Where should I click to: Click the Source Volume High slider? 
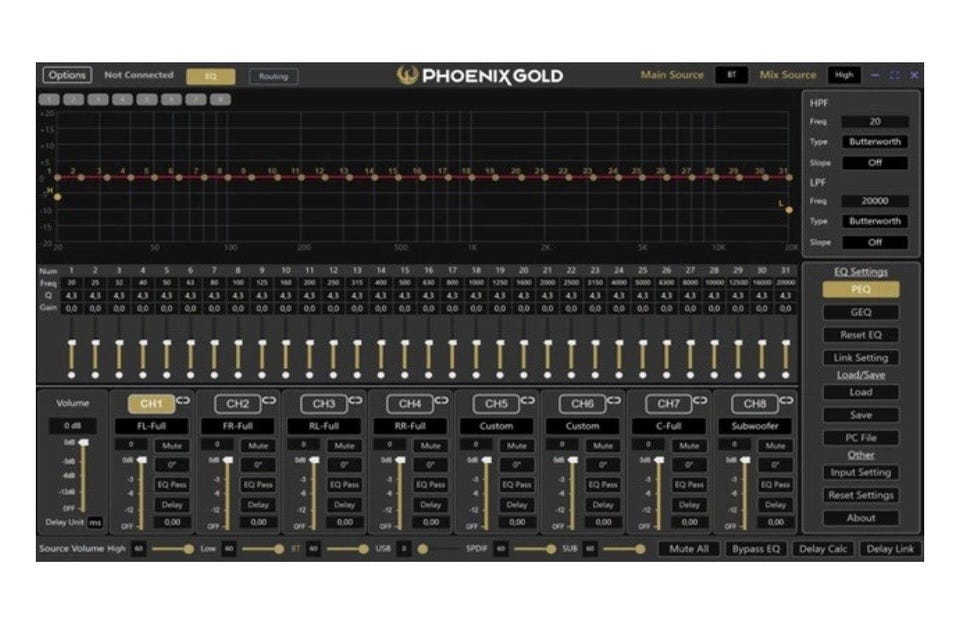[x=173, y=549]
